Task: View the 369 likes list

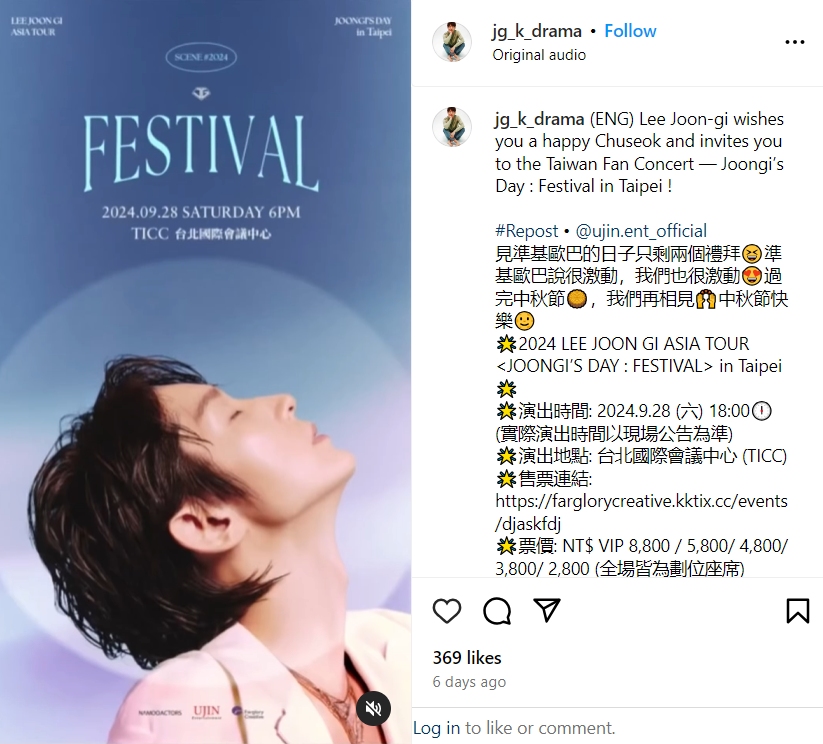Action: pyautogui.click(x=467, y=657)
